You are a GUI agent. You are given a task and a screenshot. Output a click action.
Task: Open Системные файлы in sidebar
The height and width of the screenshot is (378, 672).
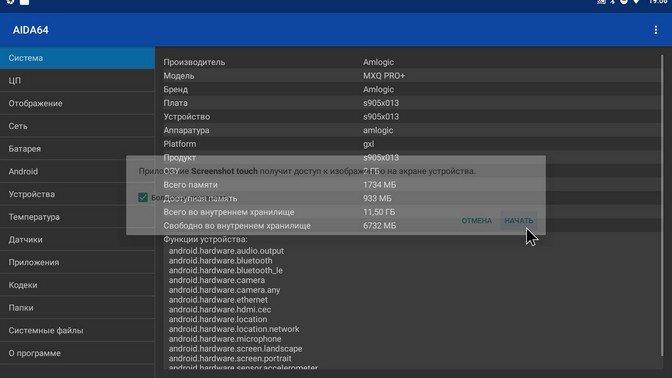pos(77,330)
